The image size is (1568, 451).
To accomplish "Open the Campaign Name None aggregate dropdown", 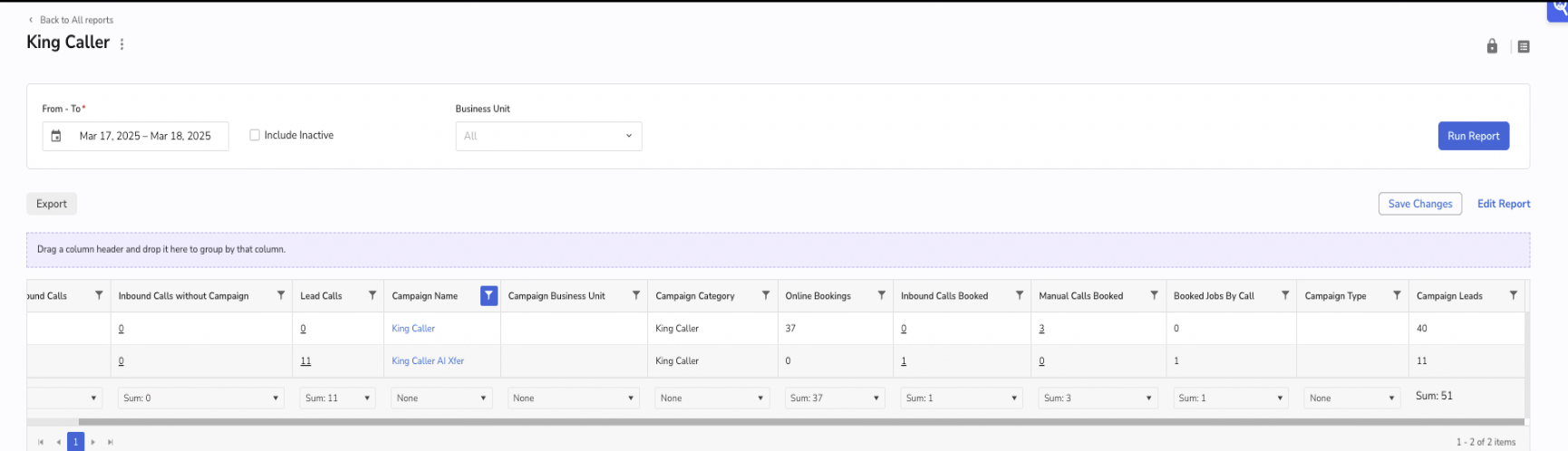I will (x=441, y=398).
